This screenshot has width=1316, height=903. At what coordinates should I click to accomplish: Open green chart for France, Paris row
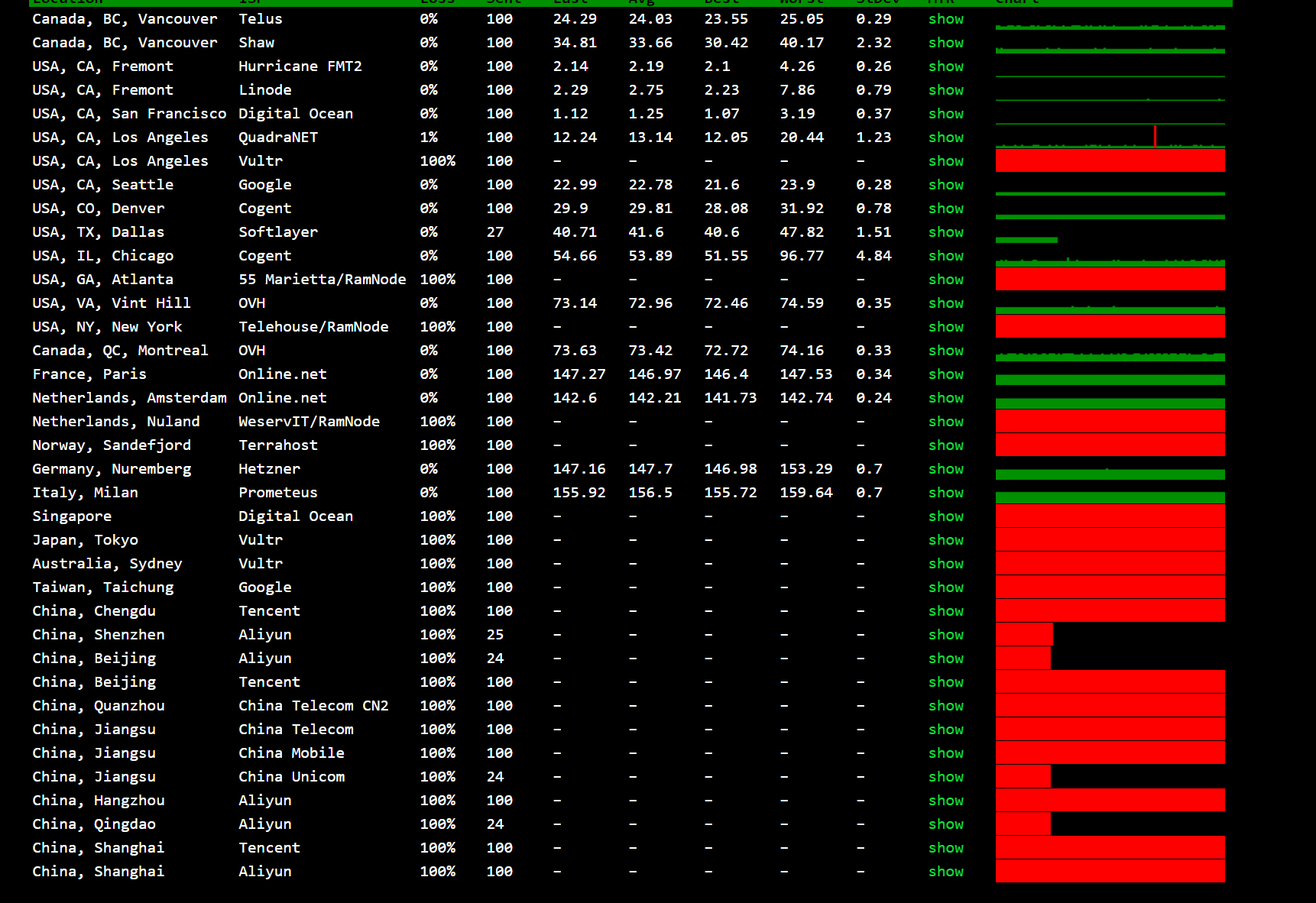coord(1110,380)
